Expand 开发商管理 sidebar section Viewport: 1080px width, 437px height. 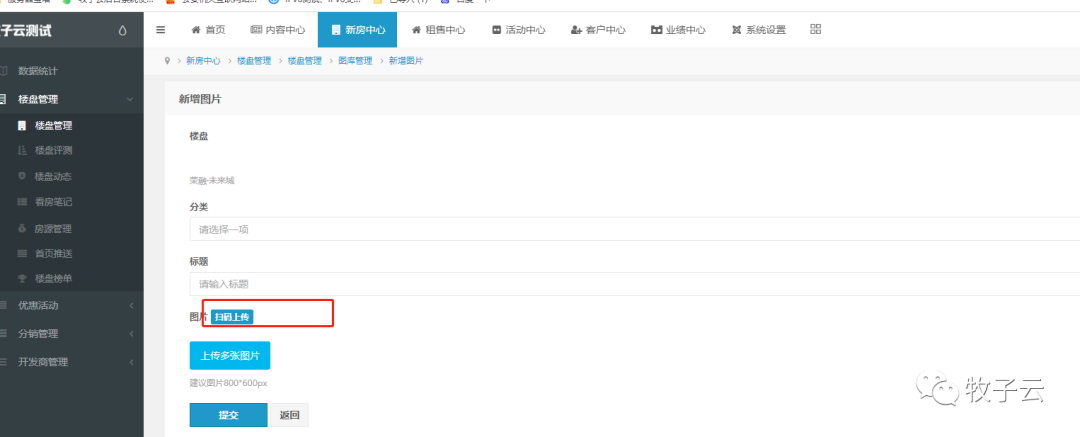click(x=72, y=362)
